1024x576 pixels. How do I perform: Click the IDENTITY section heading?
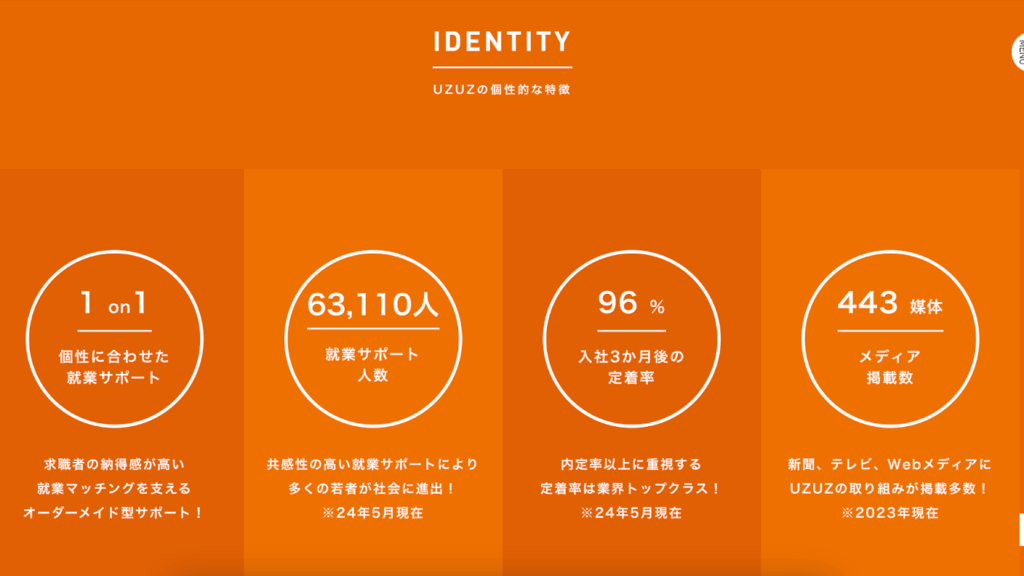(502, 42)
